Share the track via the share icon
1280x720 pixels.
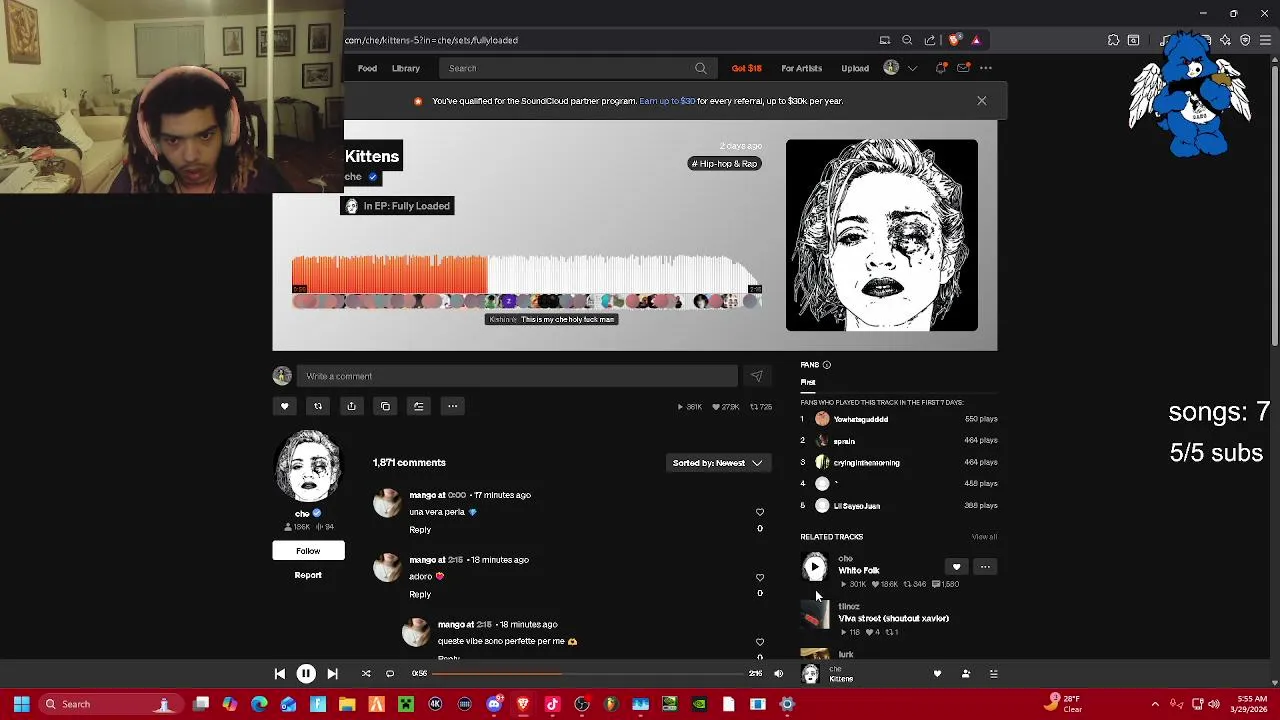[351, 406]
